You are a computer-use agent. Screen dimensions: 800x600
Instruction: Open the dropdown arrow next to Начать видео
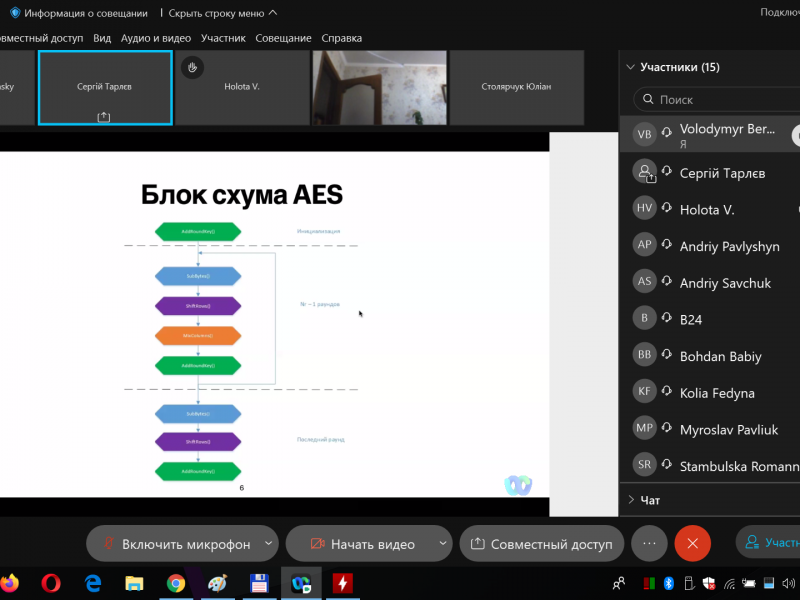coord(443,544)
